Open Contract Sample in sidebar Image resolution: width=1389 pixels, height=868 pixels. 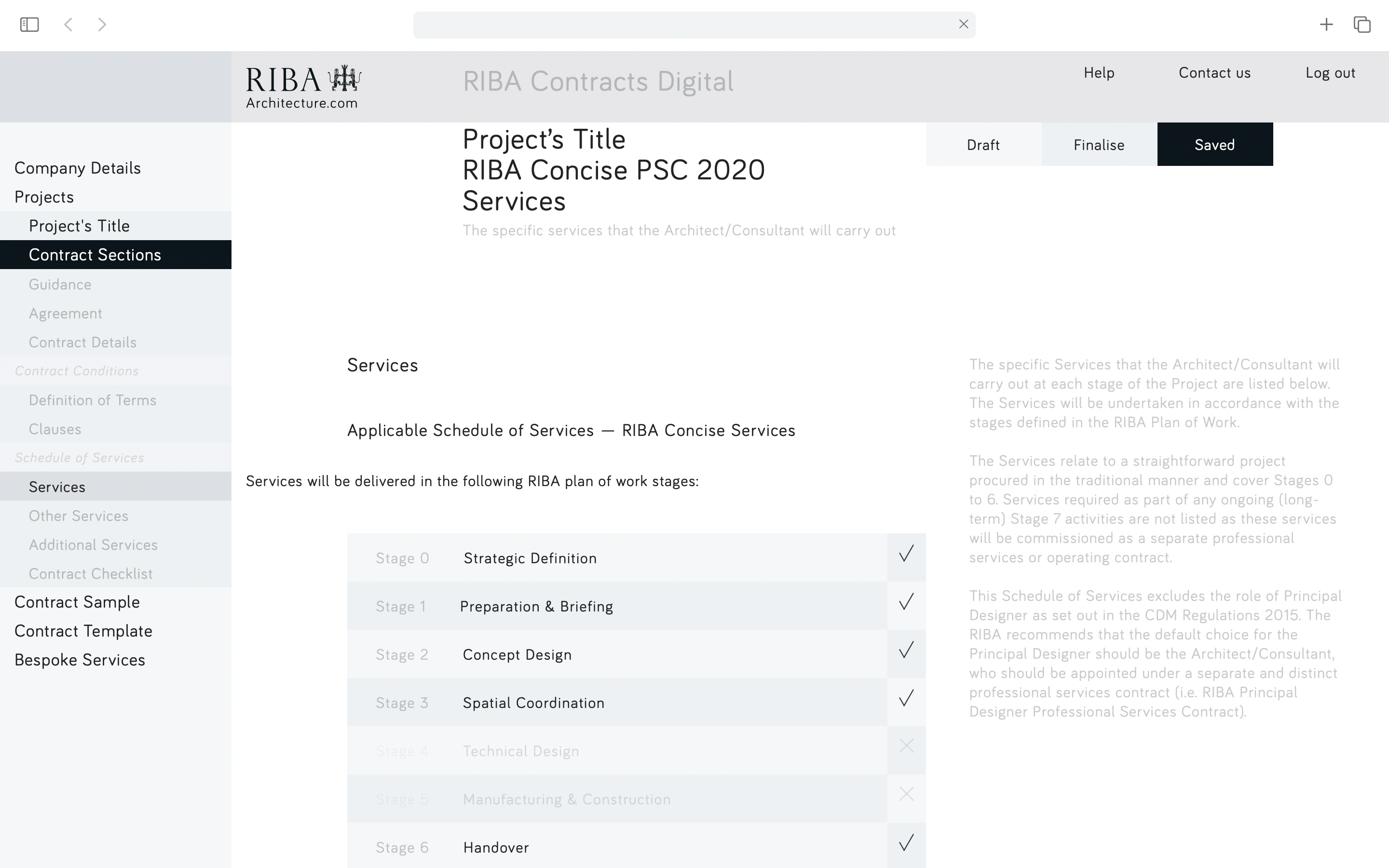coord(77,602)
